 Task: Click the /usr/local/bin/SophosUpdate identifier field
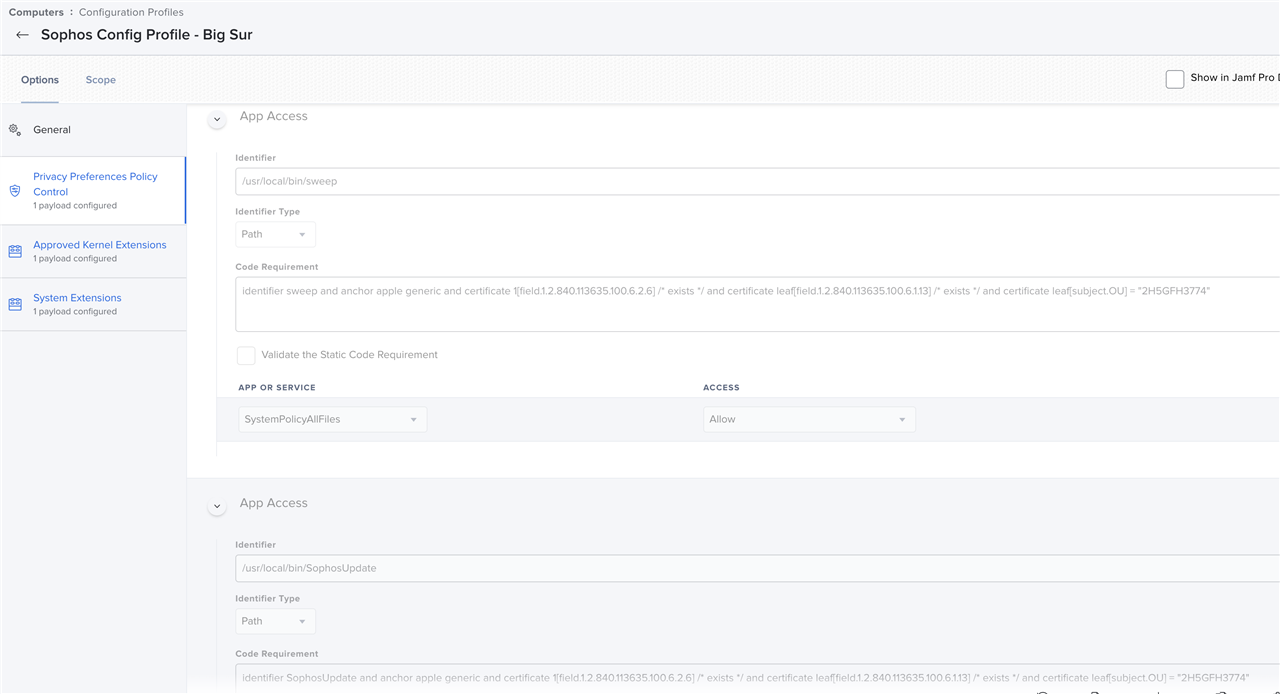click(757, 568)
